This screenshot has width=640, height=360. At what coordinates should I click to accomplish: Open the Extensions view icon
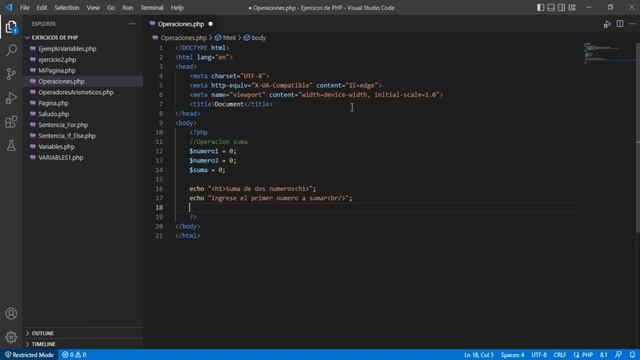11,122
